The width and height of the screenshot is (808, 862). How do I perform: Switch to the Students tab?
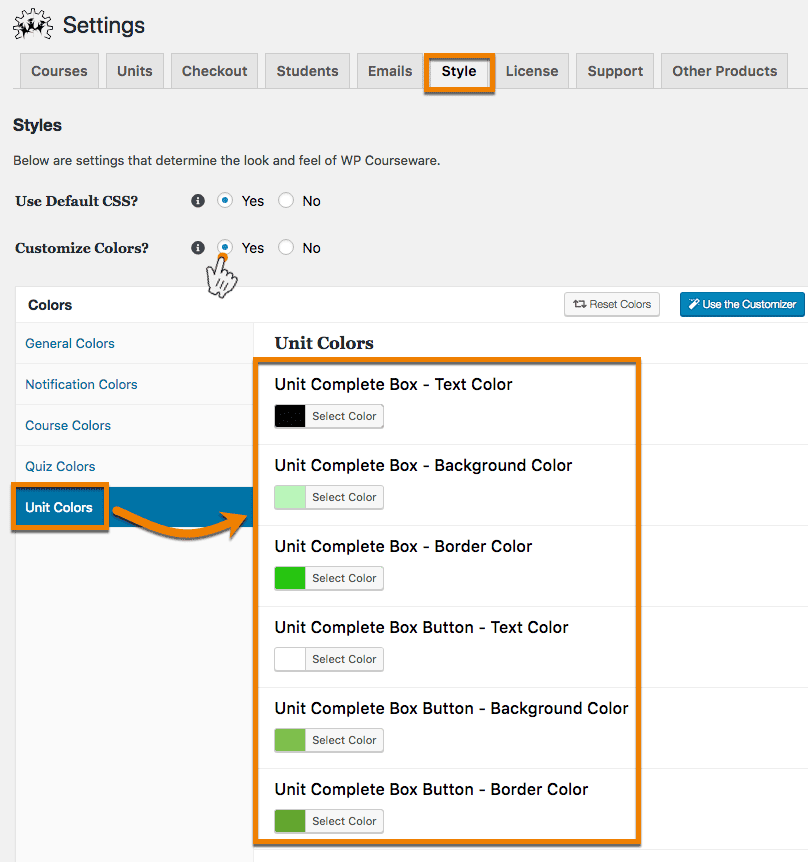pyautogui.click(x=307, y=71)
